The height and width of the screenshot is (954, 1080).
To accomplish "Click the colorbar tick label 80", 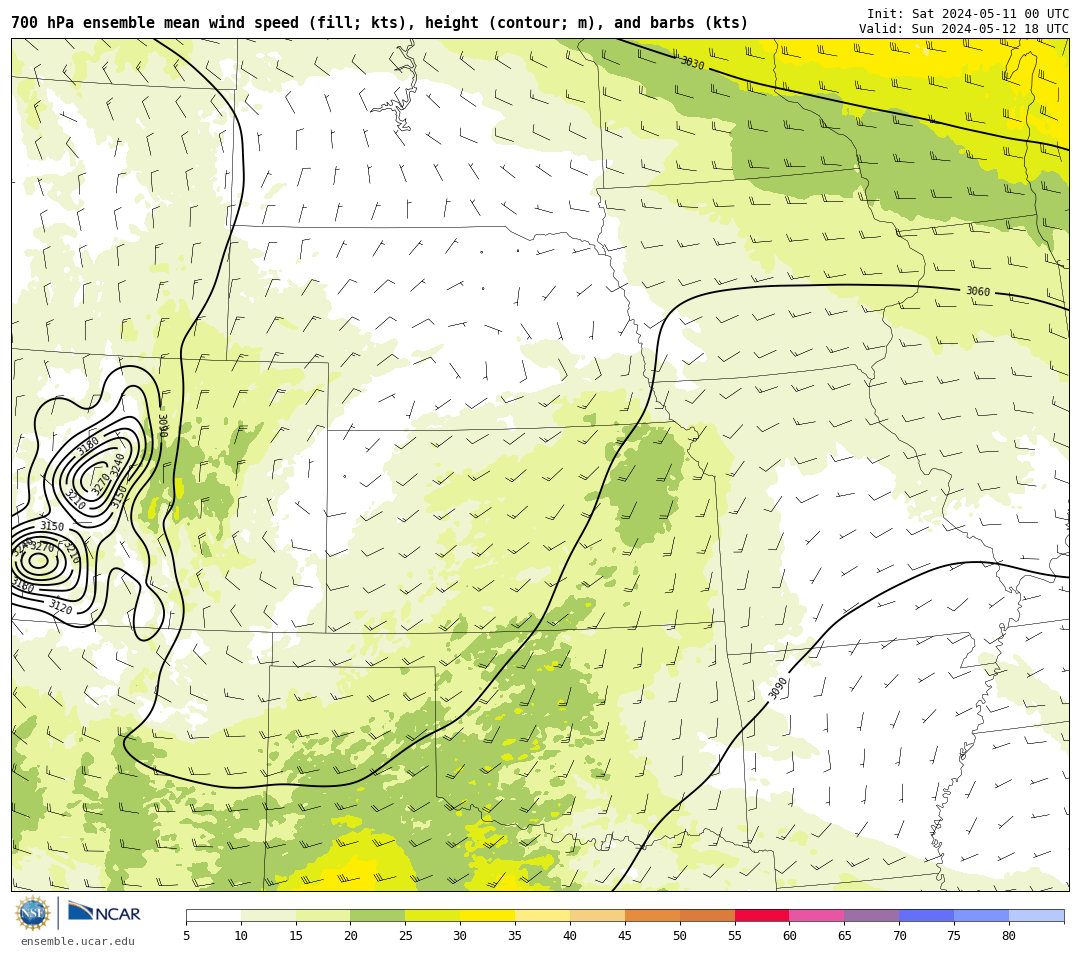I will coord(1009,935).
